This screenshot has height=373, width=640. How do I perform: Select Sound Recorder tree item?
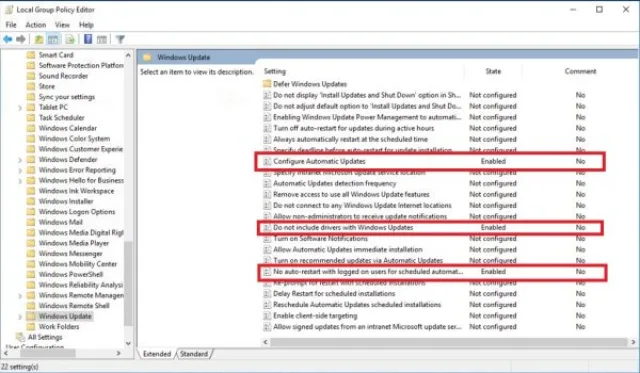(63, 75)
